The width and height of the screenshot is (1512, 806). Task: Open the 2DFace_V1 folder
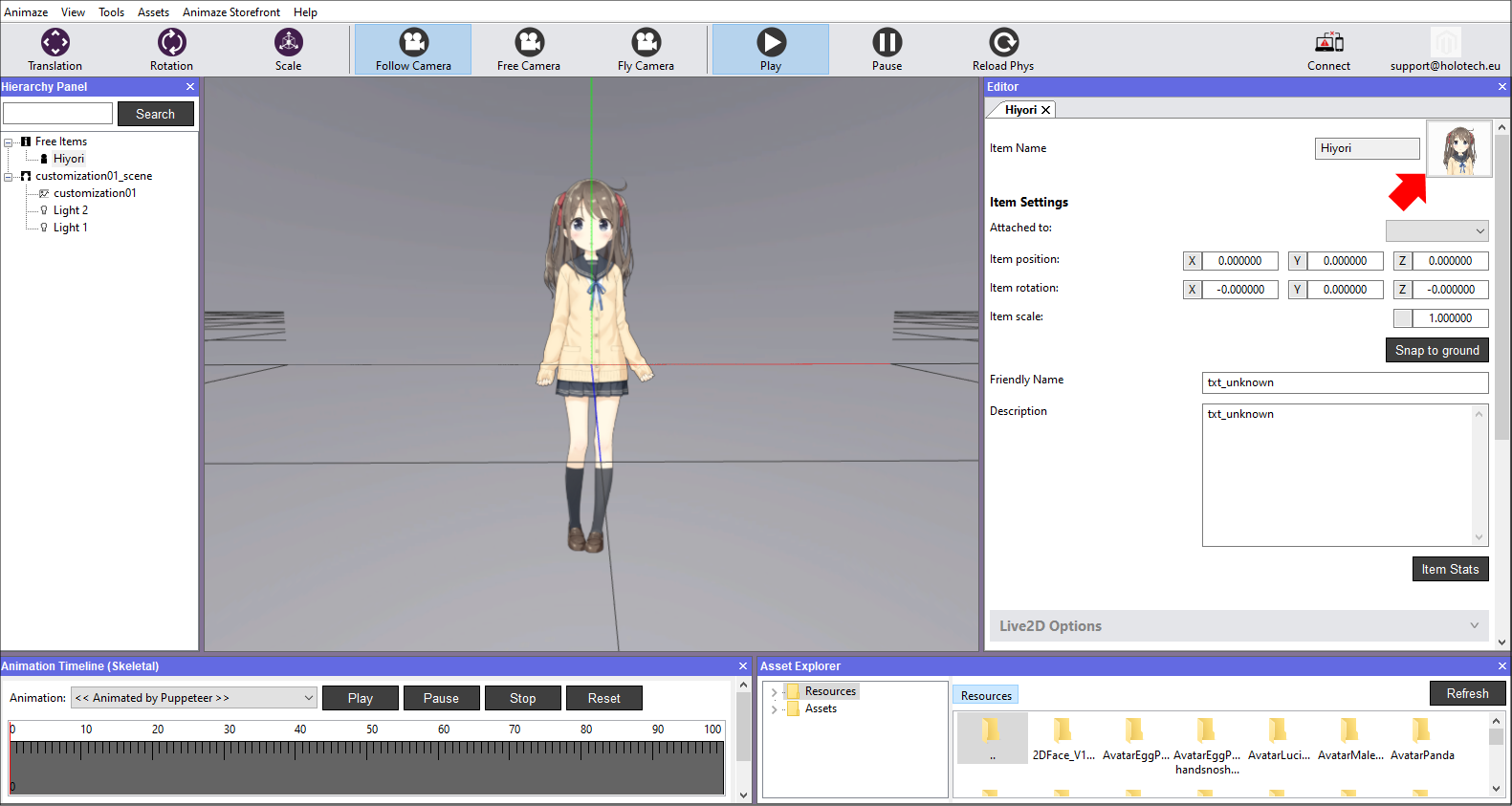click(1063, 739)
